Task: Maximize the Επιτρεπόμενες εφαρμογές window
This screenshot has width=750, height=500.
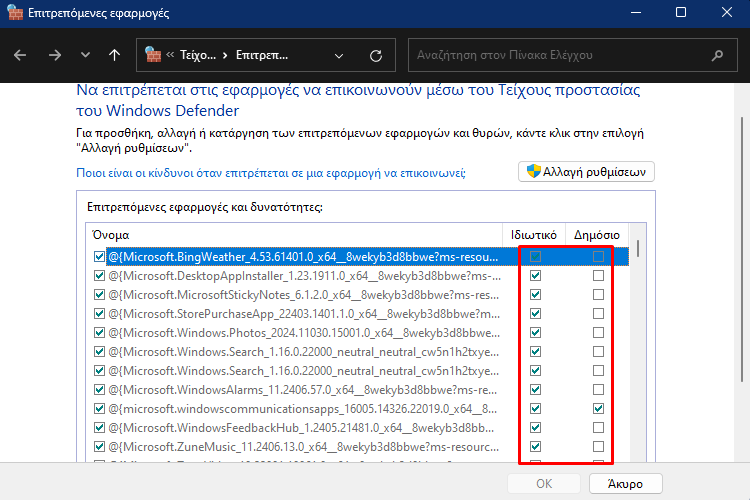Action: (x=681, y=13)
